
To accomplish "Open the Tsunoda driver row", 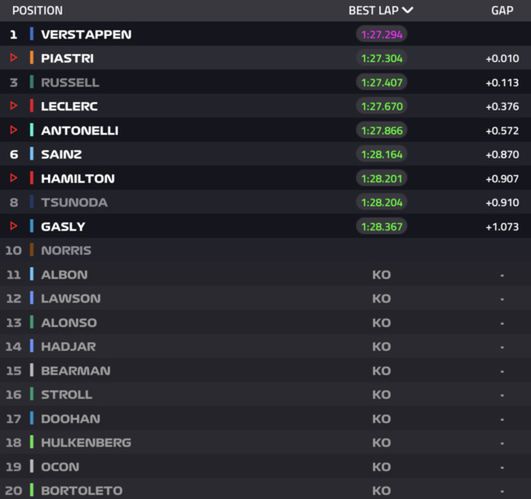I will tap(266, 202).
